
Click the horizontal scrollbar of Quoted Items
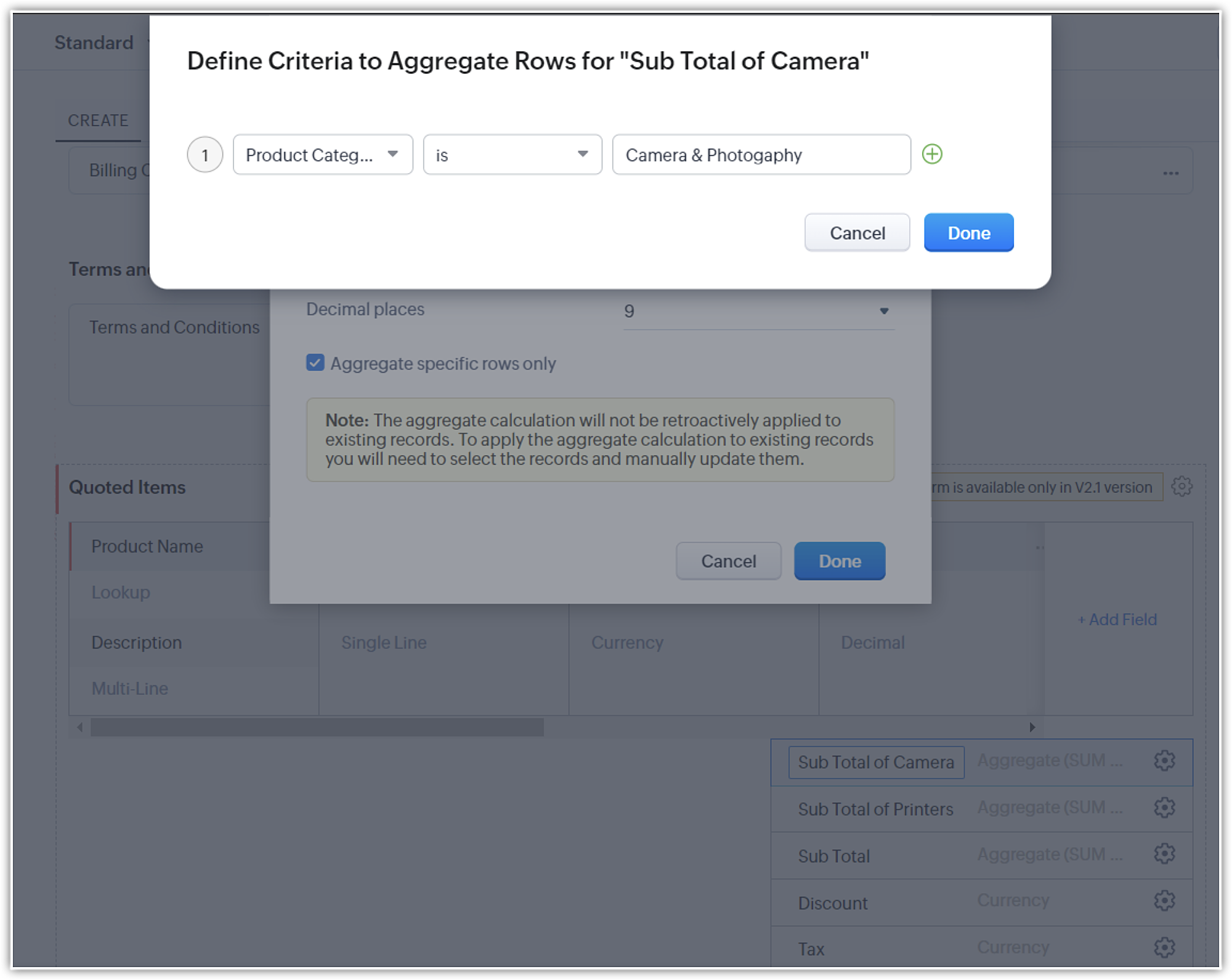tap(317, 727)
